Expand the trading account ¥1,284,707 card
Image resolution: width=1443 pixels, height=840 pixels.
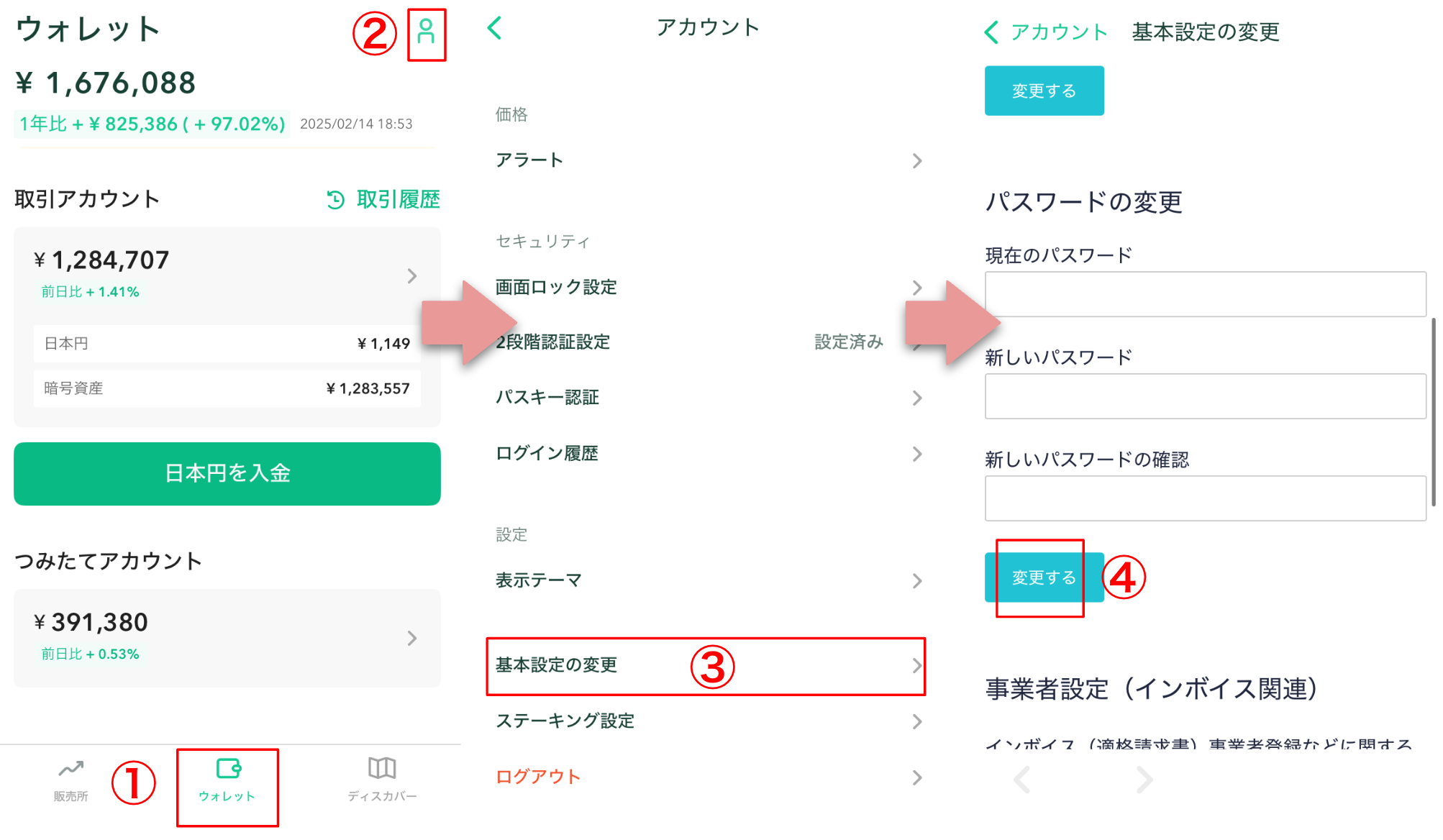click(x=411, y=276)
